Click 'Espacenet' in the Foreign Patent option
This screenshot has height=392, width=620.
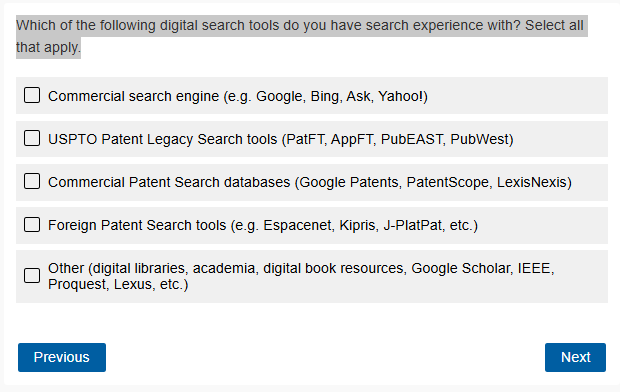[297, 225]
